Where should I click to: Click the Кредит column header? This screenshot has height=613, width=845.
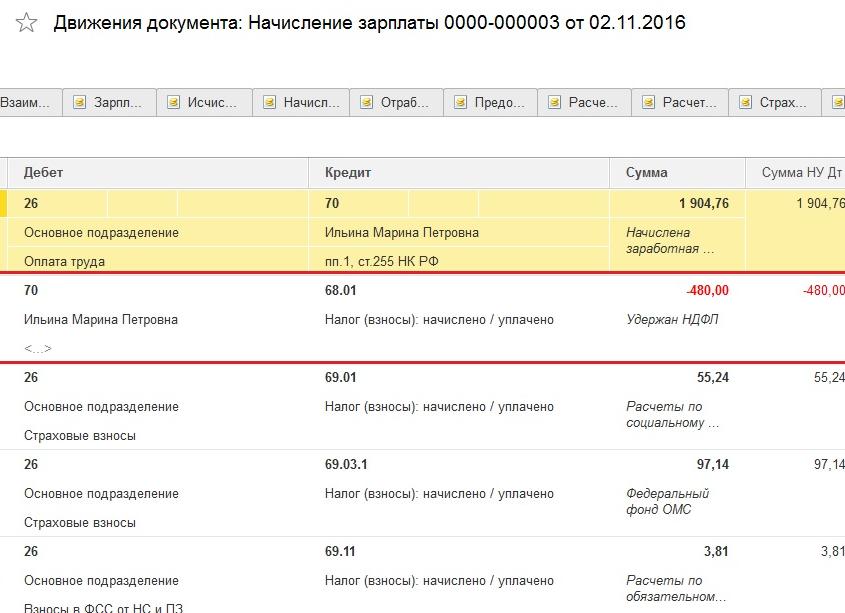click(x=459, y=173)
